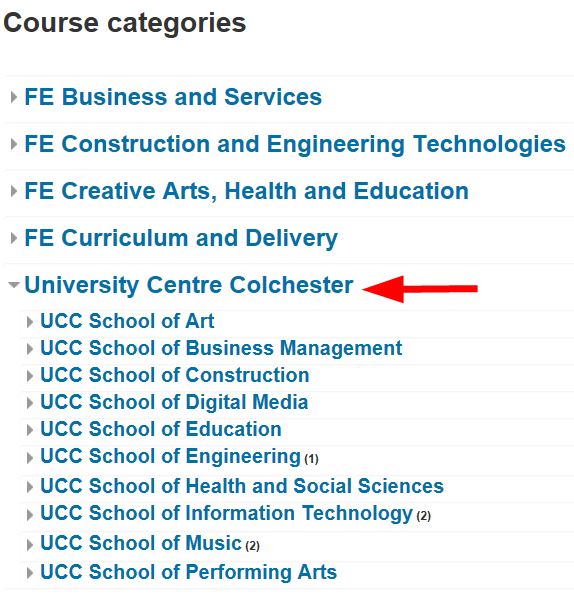Open UCC School of Information Technology
Screen dimensions: 574x601
(226, 514)
